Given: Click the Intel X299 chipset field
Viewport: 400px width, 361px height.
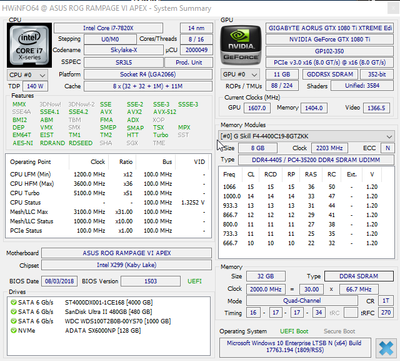Looking at the screenshot, I should click(x=126, y=265).
